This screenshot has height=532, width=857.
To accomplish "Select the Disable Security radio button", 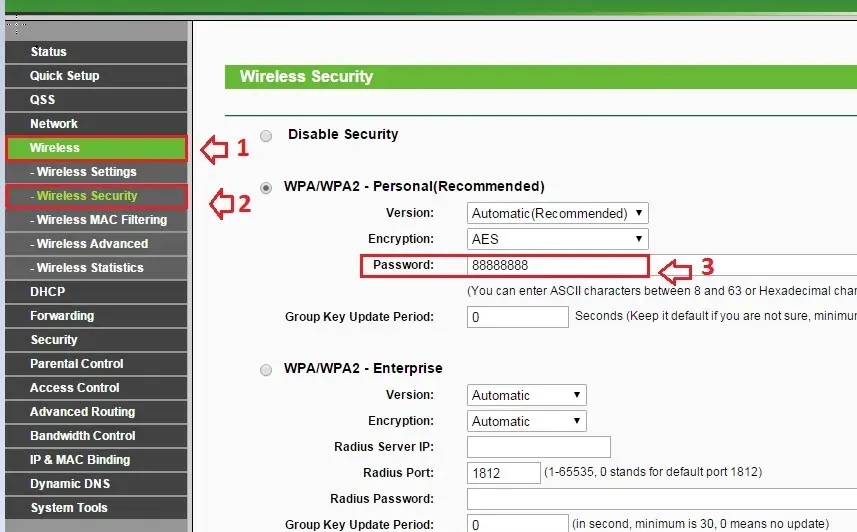I will (x=266, y=136).
